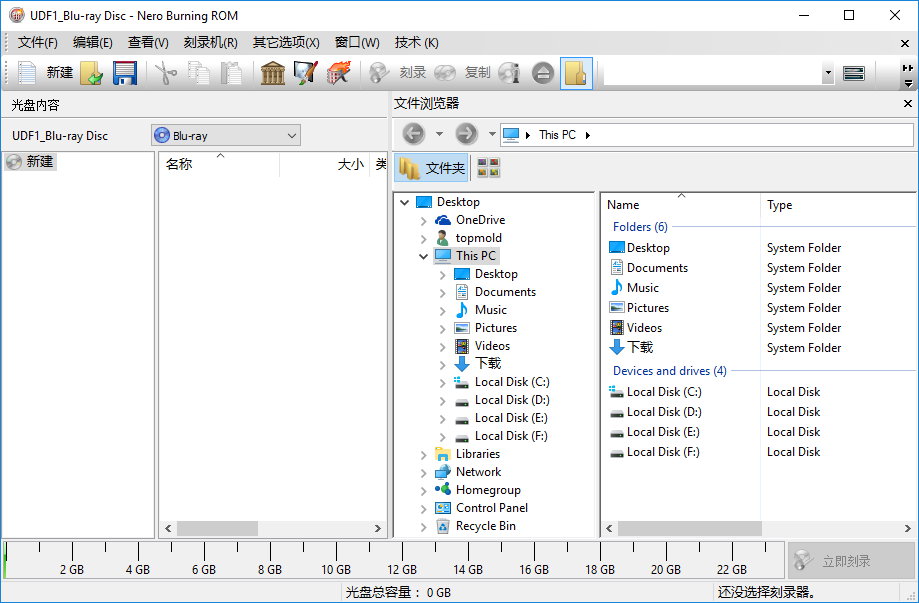
Task: Click the flaming building toolbar icon
Action: 338,73
